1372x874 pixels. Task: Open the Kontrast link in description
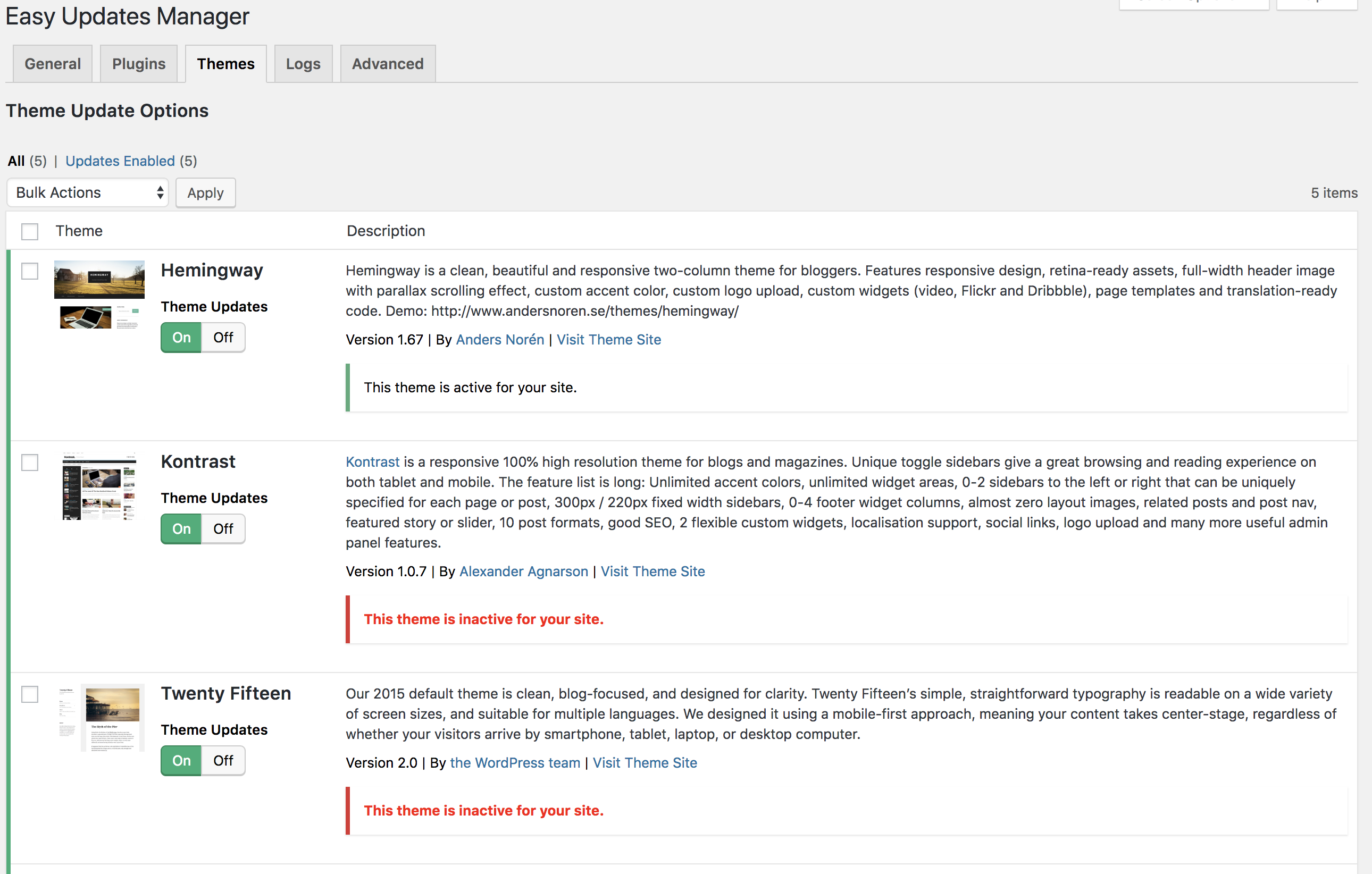click(x=373, y=462)
